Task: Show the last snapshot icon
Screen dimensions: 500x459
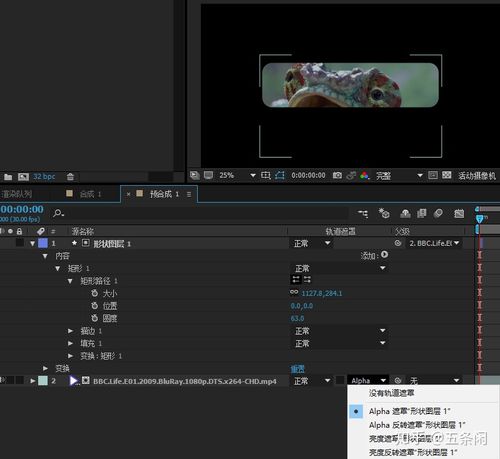Action: point(351,175)
